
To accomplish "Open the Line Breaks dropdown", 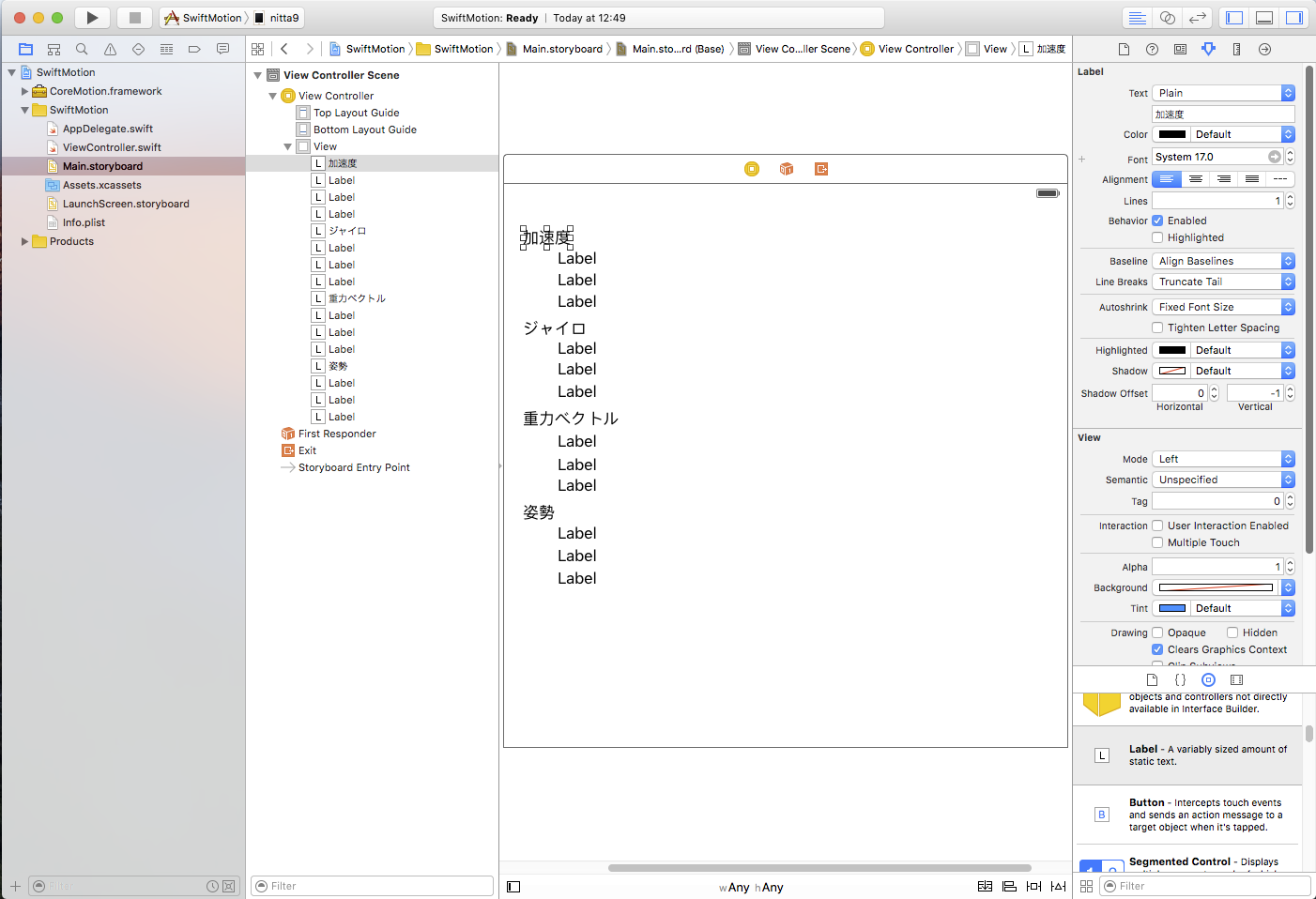I will (x=1223, y=282).
